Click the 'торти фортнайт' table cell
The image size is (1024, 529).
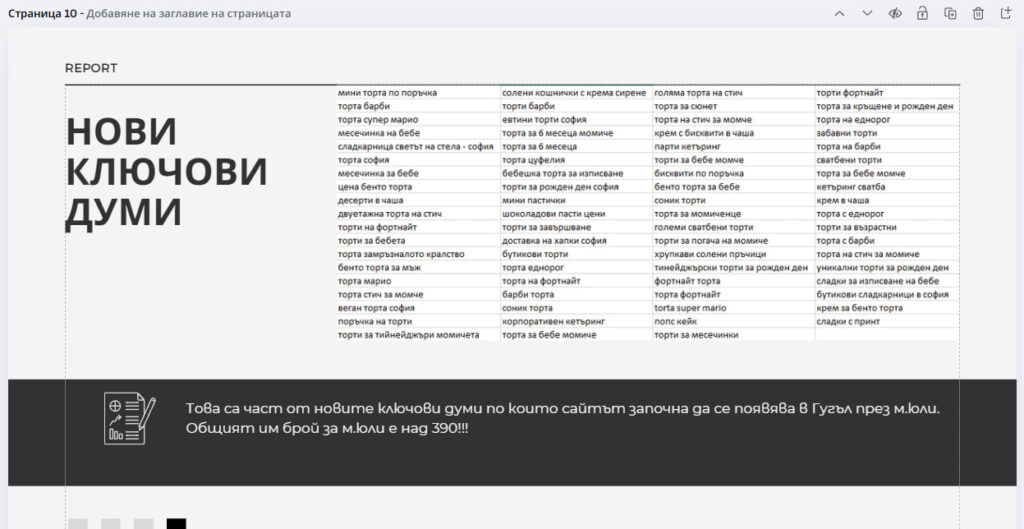(849, 93)
